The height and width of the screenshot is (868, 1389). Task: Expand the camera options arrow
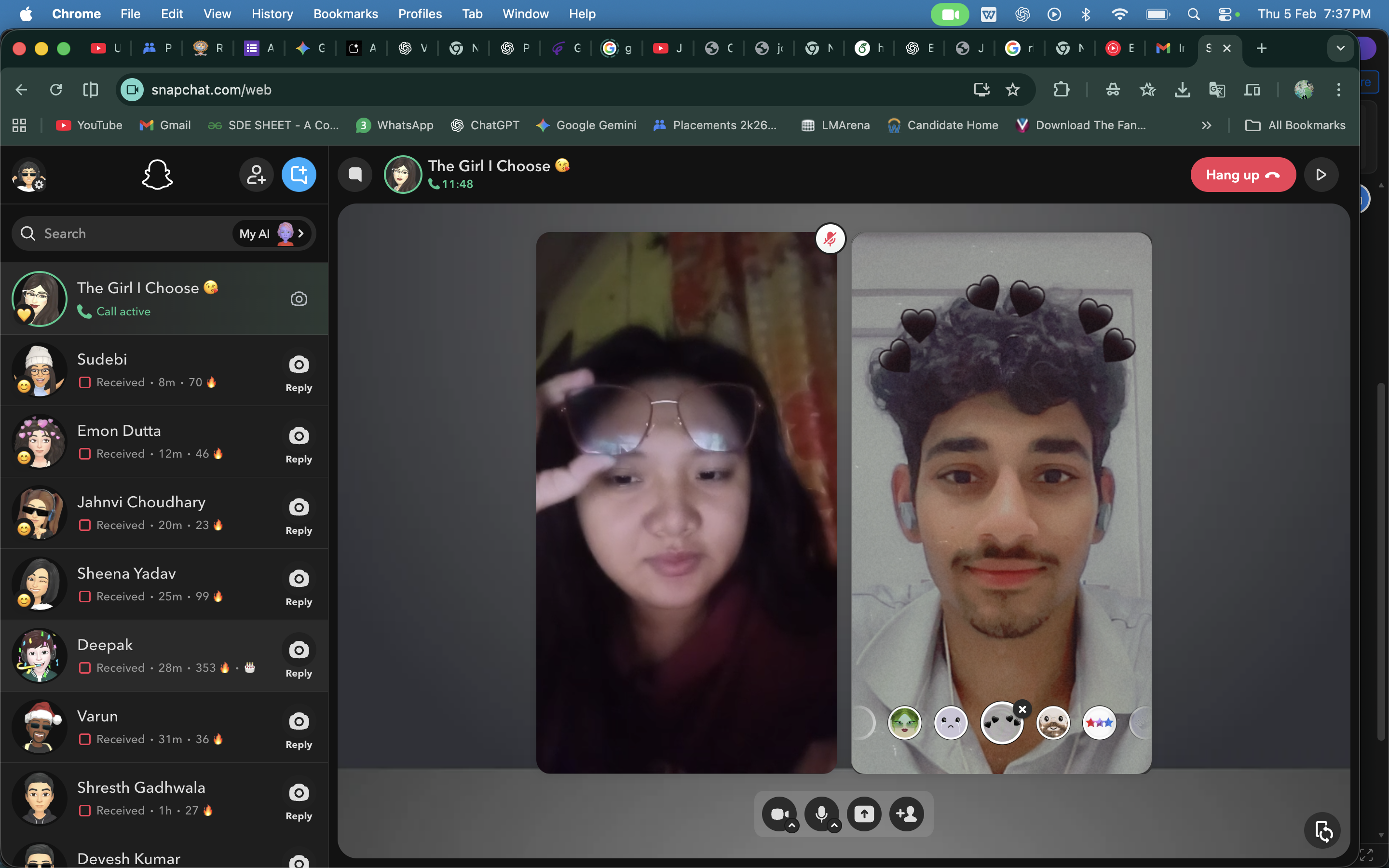point(792,826)
